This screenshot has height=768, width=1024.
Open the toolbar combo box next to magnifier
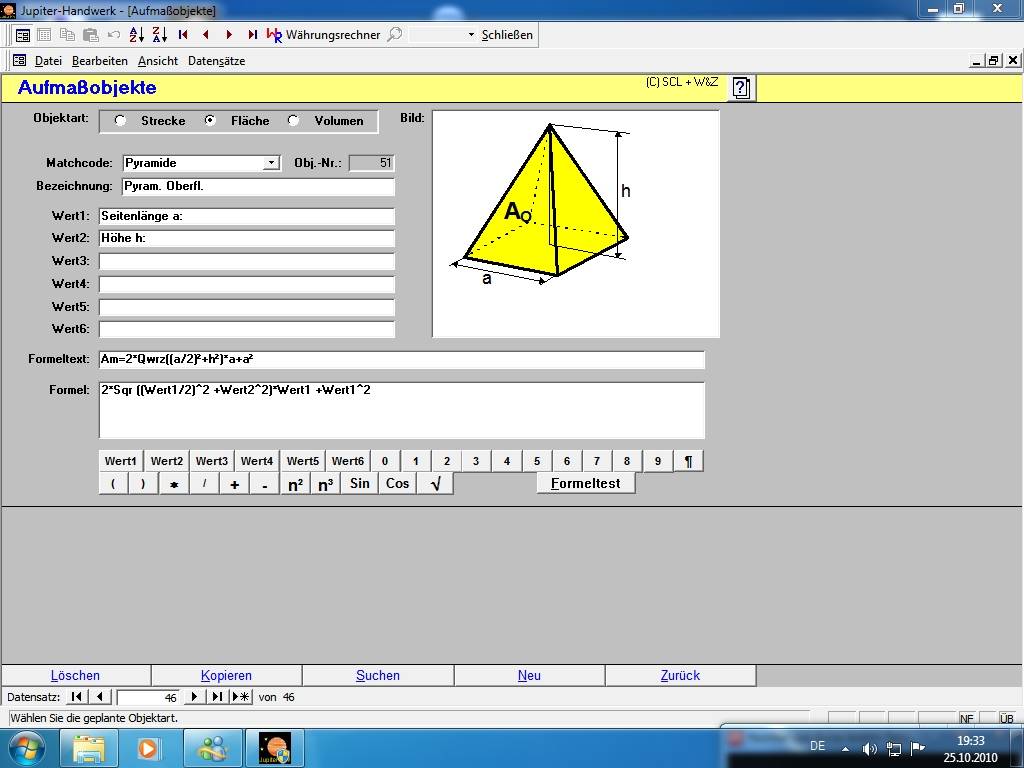click(x=471, y=35)
